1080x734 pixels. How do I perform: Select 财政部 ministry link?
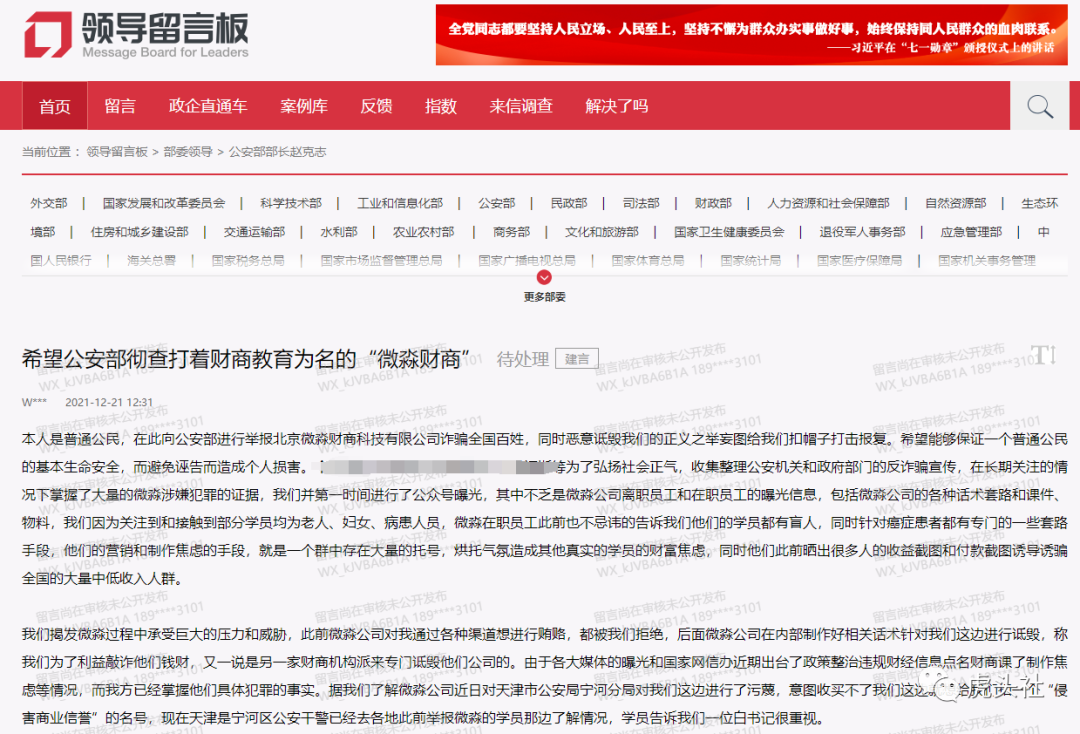coord(713,203)
